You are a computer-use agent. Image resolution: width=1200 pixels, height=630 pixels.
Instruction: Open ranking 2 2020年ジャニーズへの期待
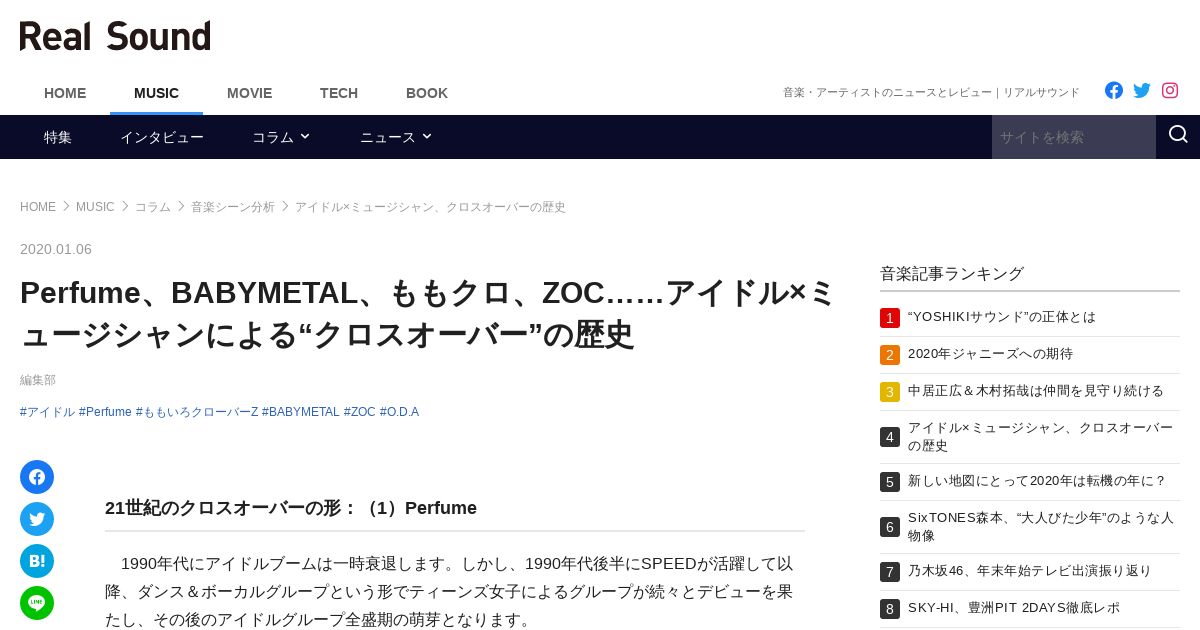point(990,354)
